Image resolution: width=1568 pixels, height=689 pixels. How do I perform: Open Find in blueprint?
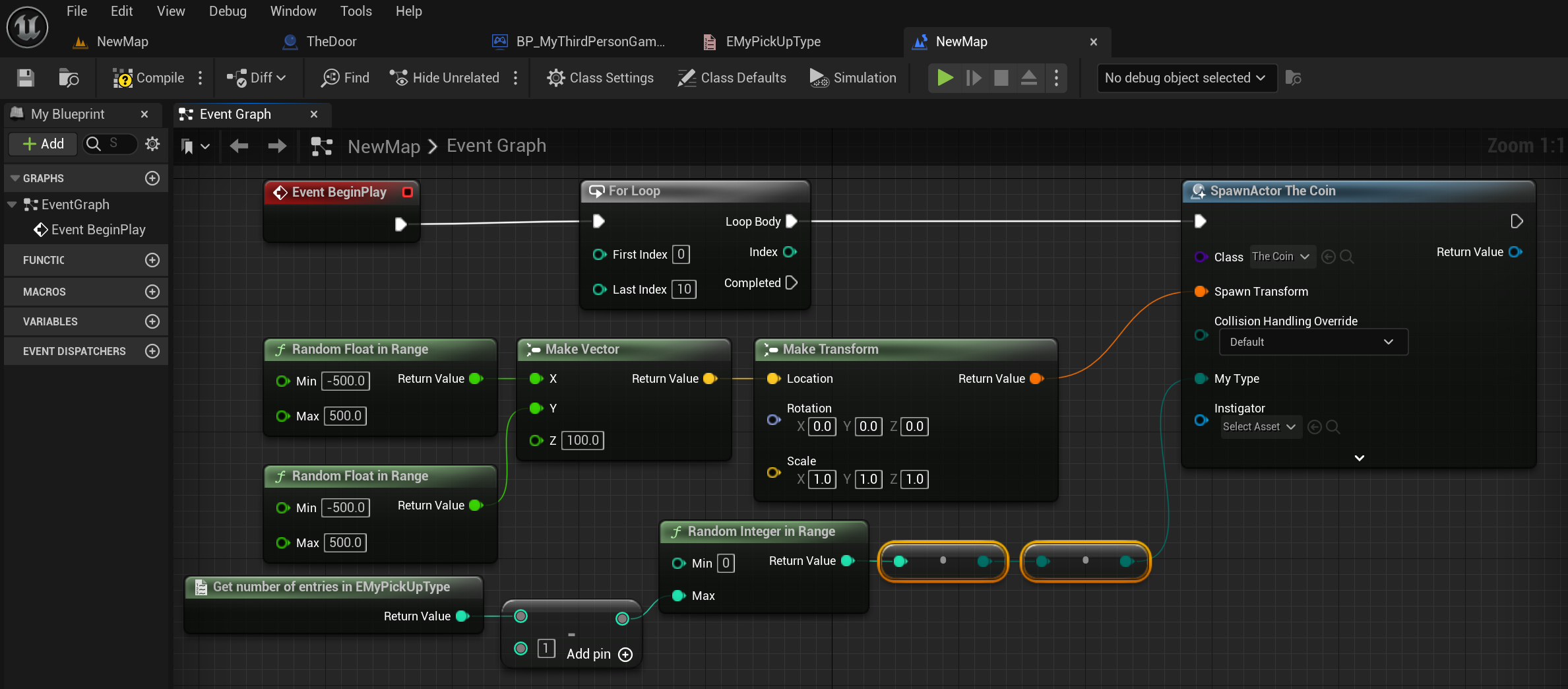pos(345,78)
